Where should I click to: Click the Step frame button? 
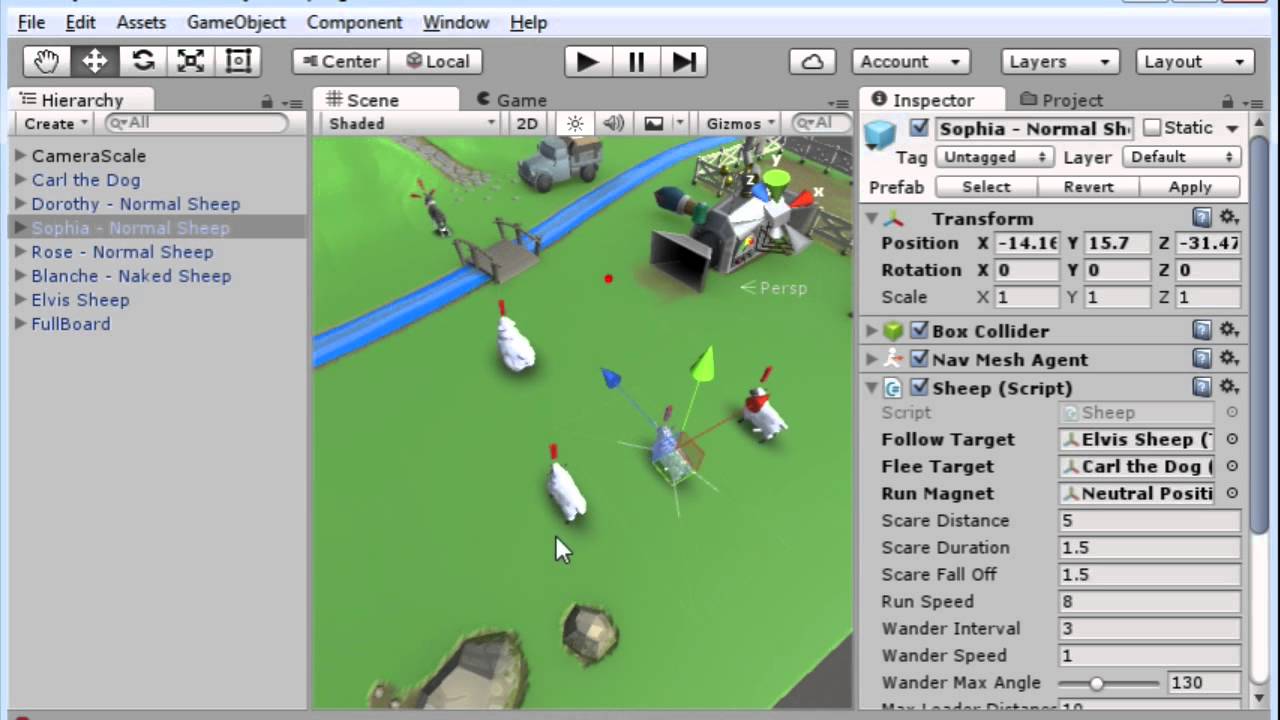pos(684,62)
